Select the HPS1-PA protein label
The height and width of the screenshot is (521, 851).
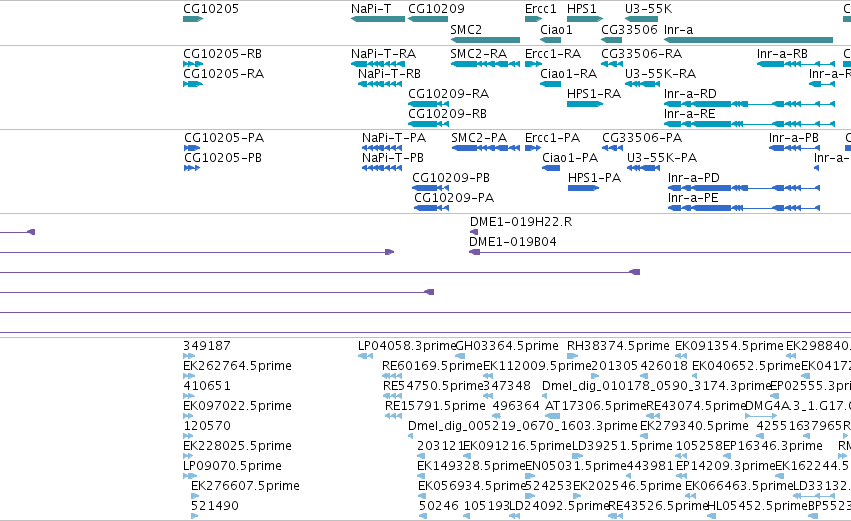pos(594,178)
